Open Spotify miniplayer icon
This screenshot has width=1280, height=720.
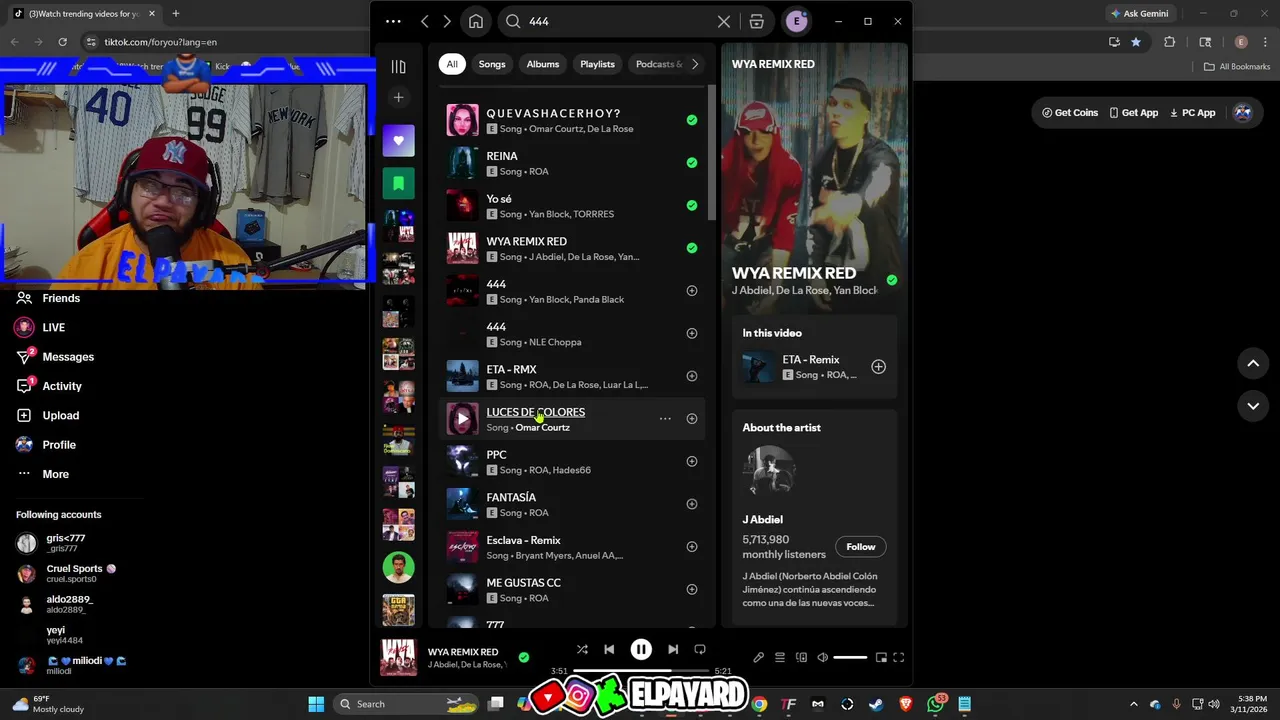coord(881,657)
